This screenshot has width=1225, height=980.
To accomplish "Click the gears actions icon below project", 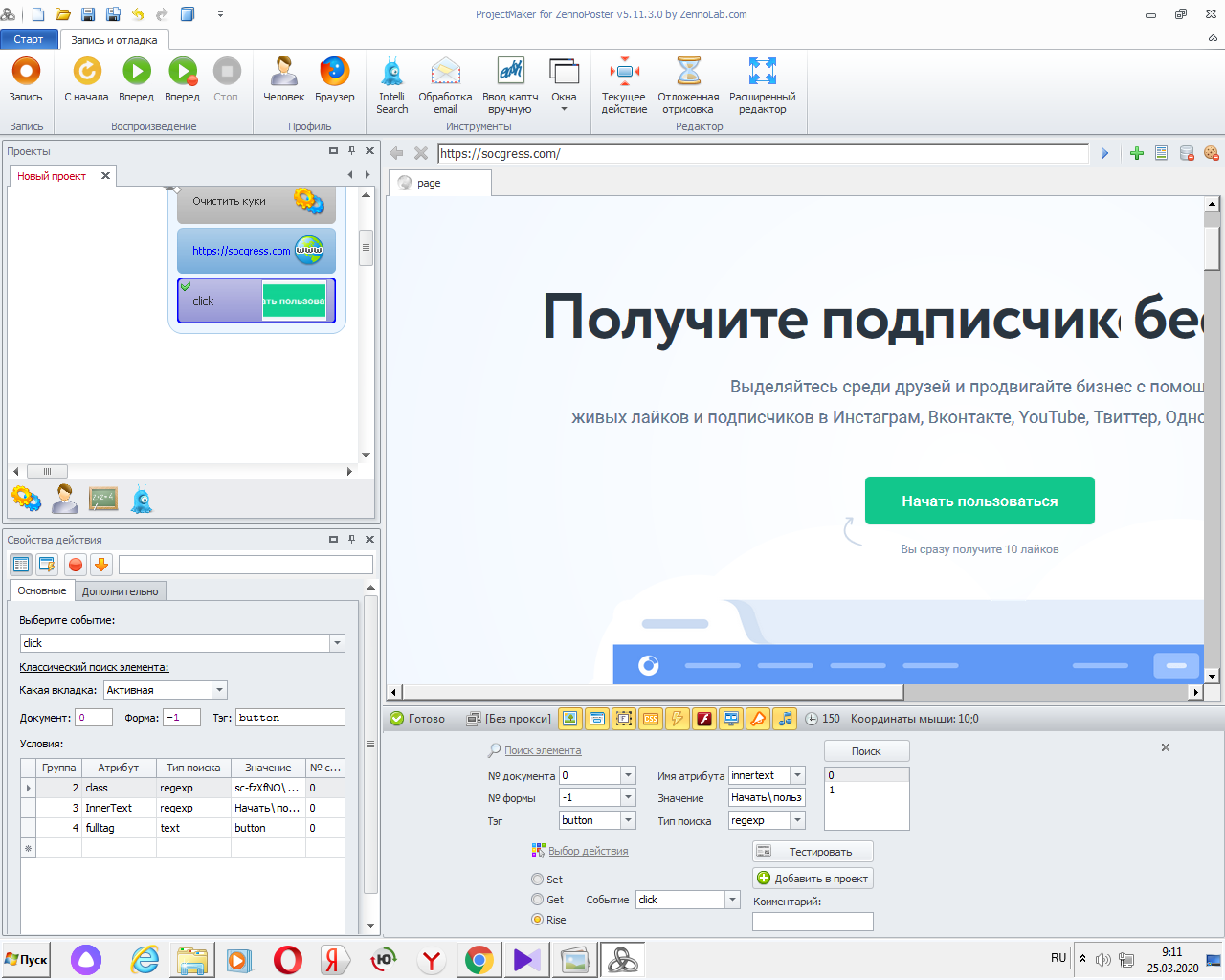I will (26, 499).
